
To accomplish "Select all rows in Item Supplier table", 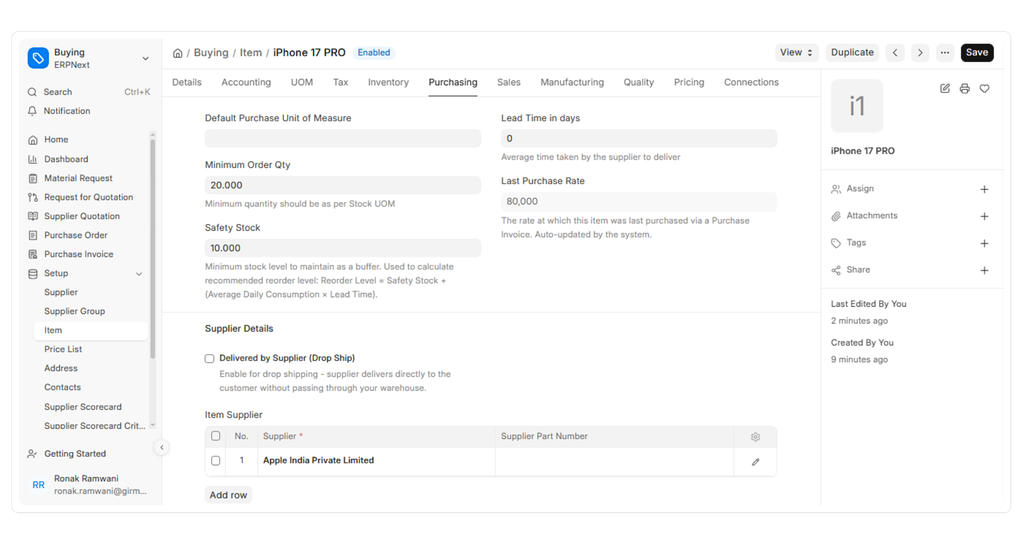I will tap(216, 436).
